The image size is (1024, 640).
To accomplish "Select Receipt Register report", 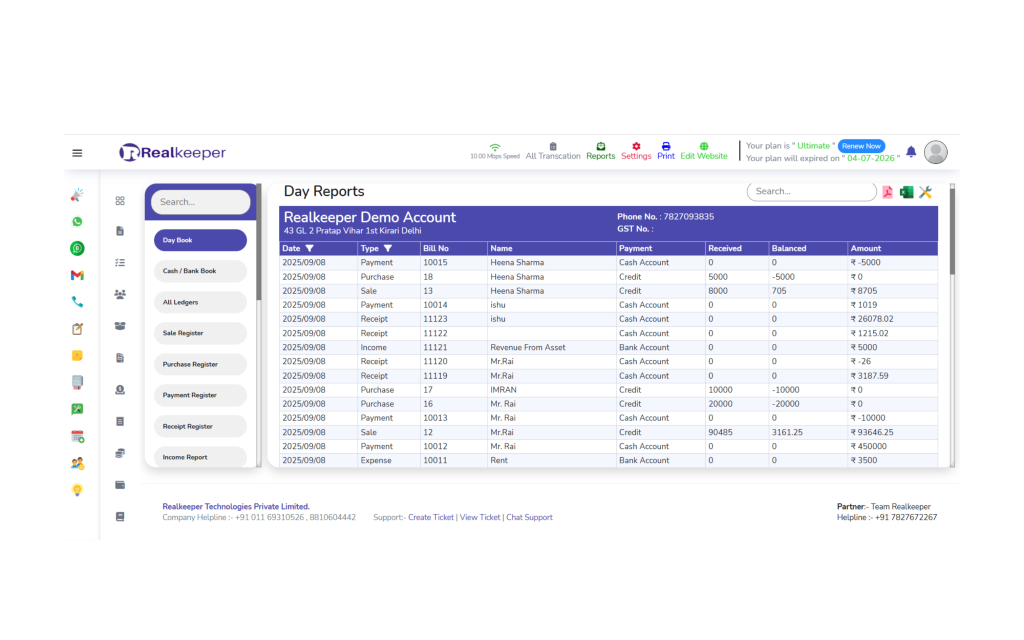I will (x=200, y=426).
